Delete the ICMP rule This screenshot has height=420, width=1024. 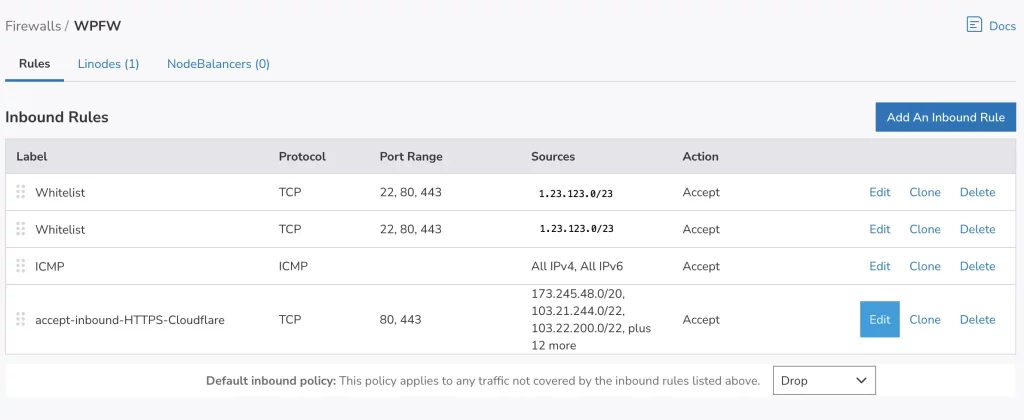978,266
